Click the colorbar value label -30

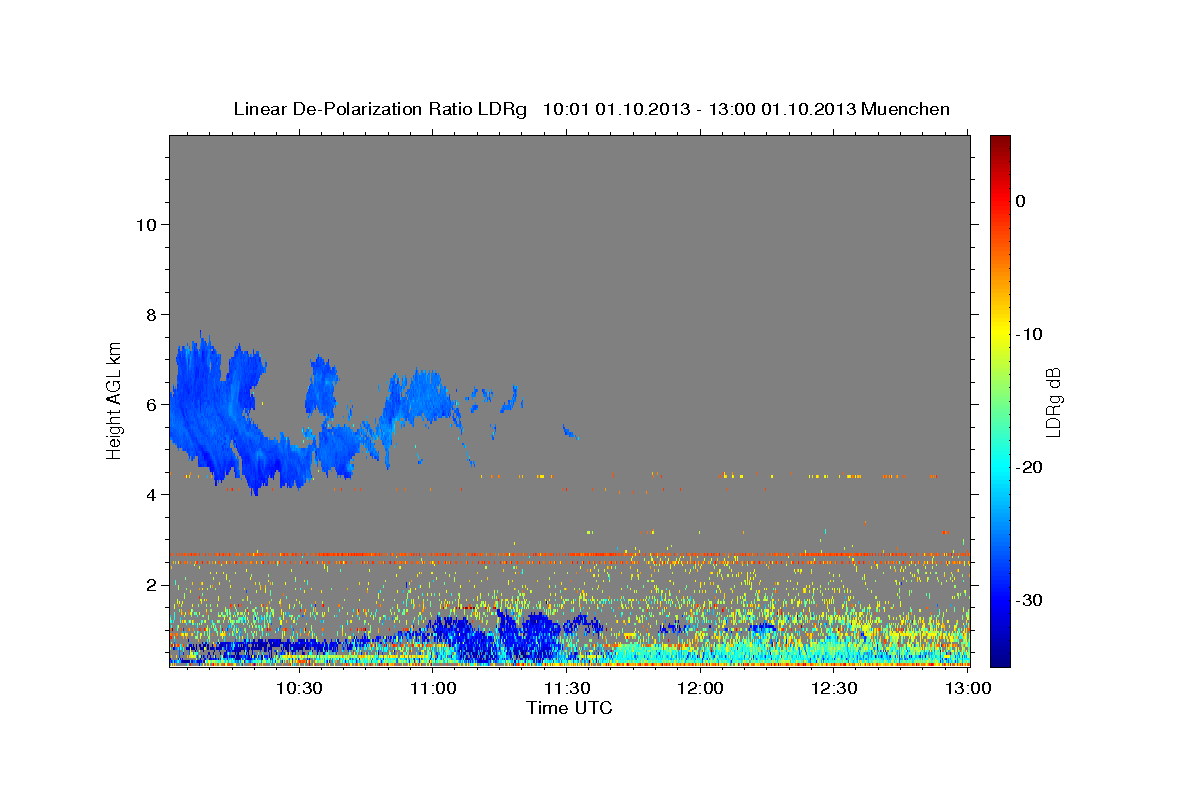click(1029, 600)
